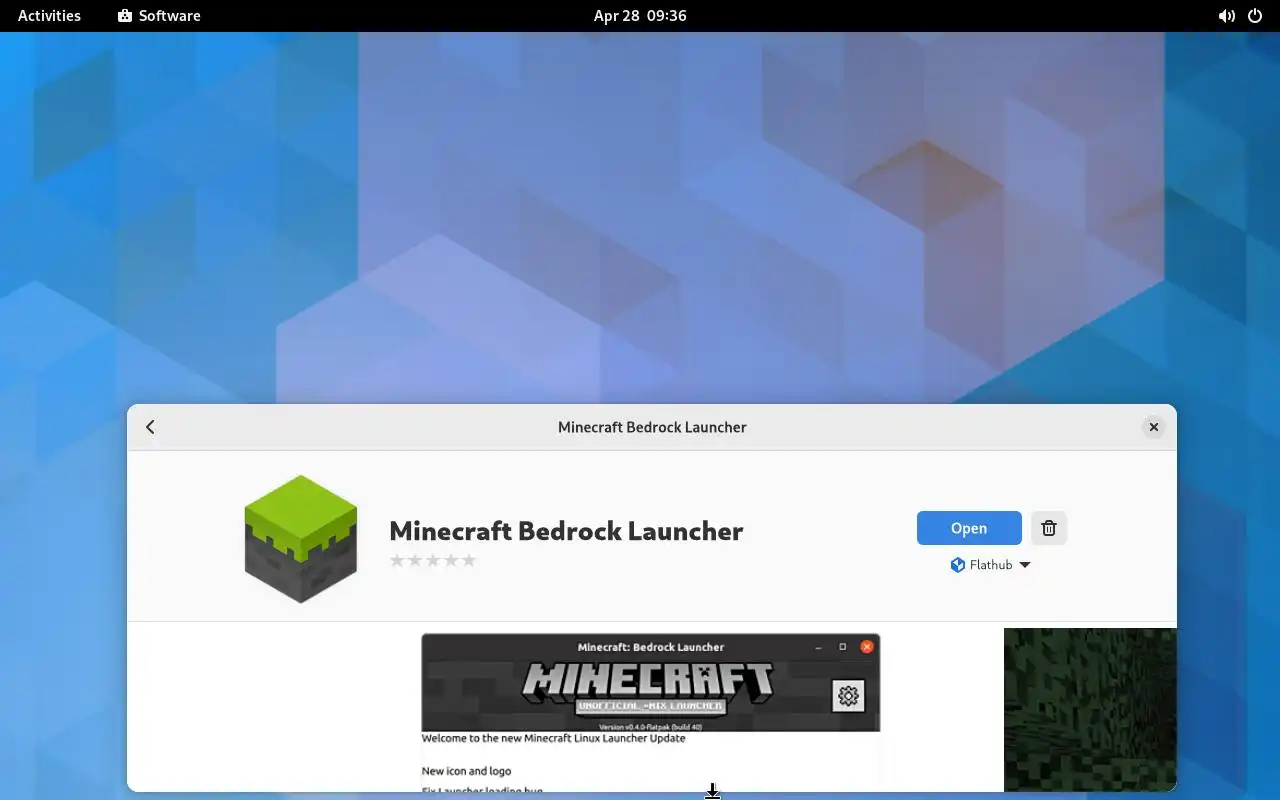The image size is (1280, 800).
Task: Open the clock showing Apr 28 09:36
Action: point(640,16)
